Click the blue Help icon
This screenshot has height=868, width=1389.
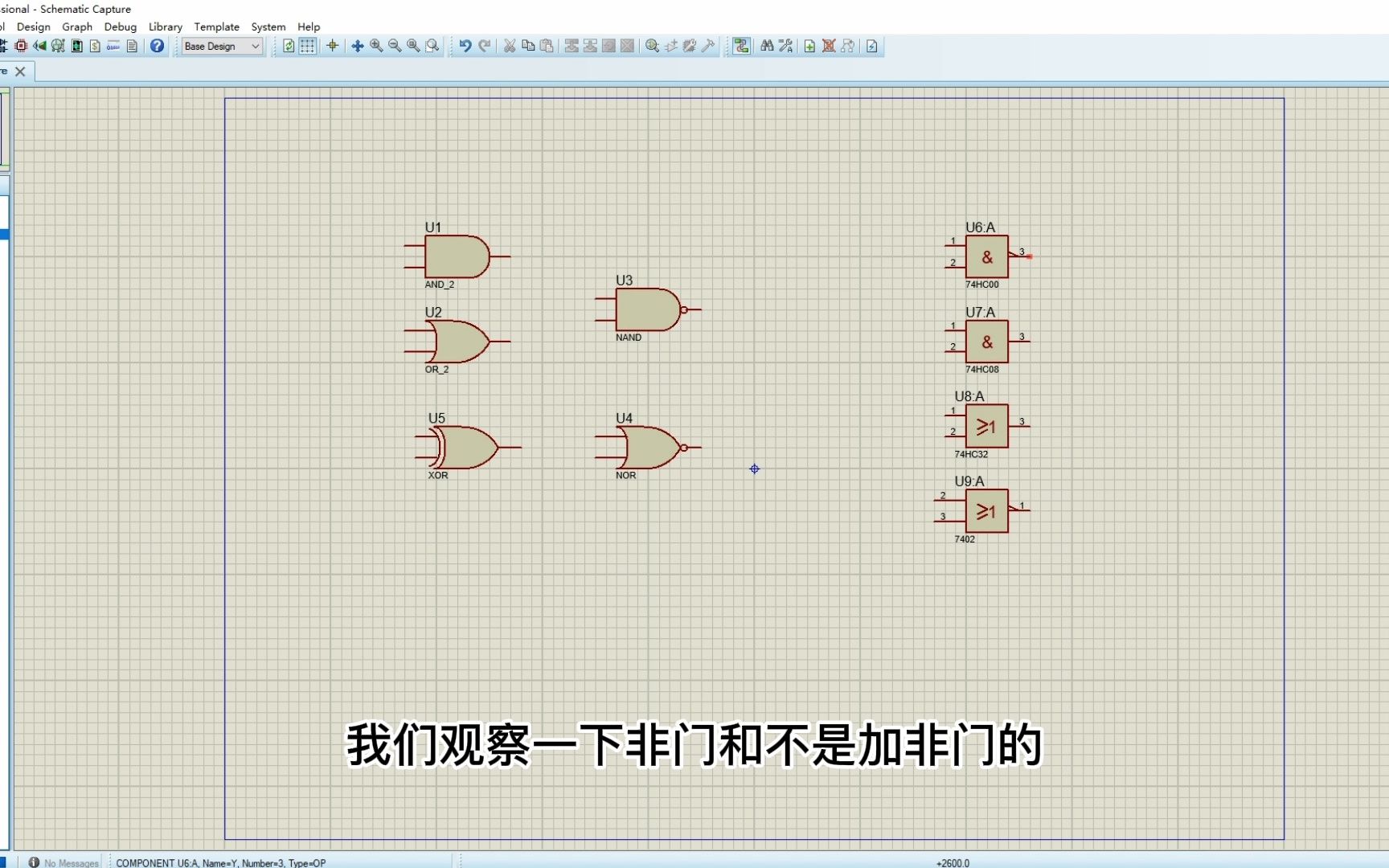point(157,46)
